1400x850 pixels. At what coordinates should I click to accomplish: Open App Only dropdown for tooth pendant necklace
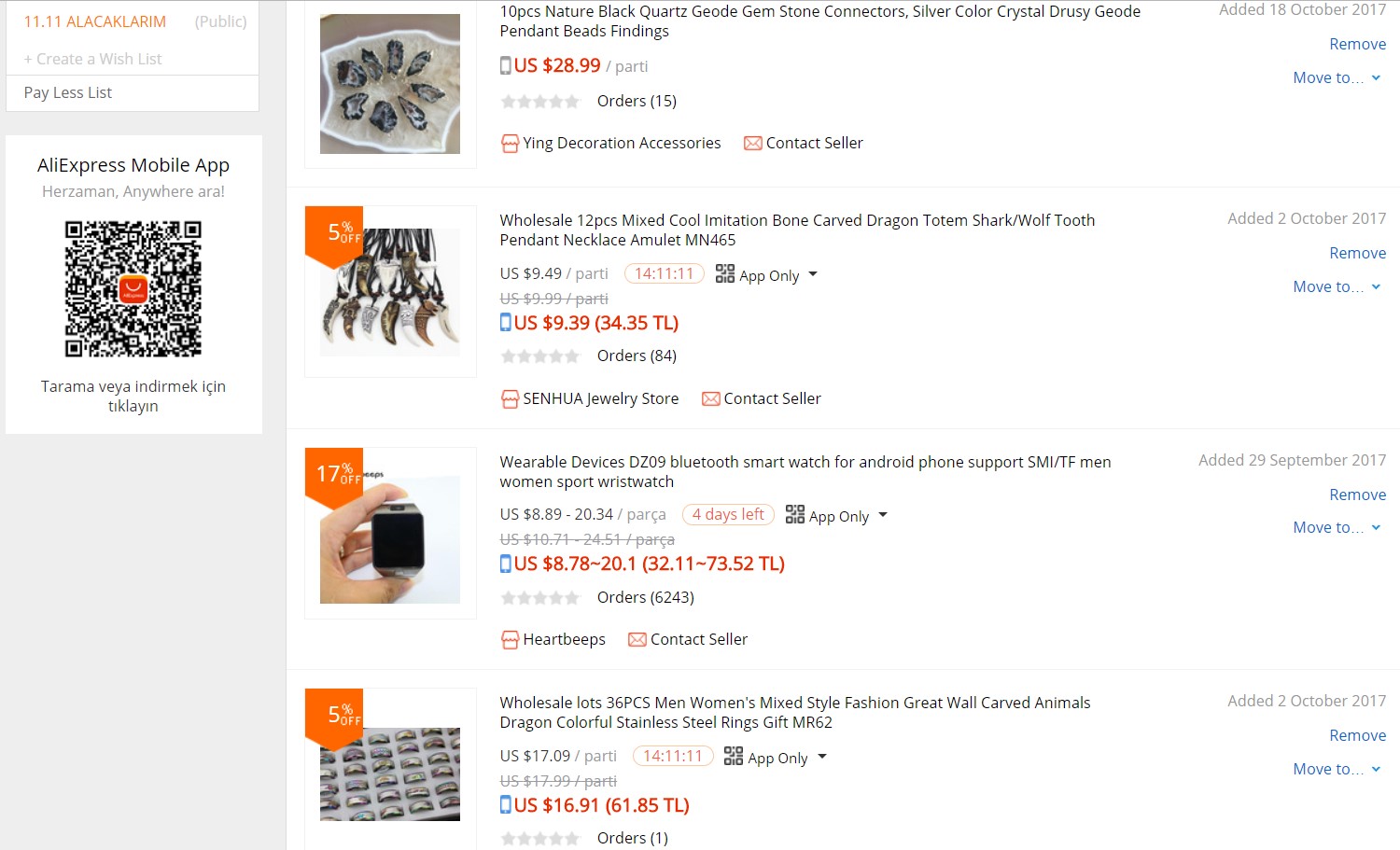[813, 274]
